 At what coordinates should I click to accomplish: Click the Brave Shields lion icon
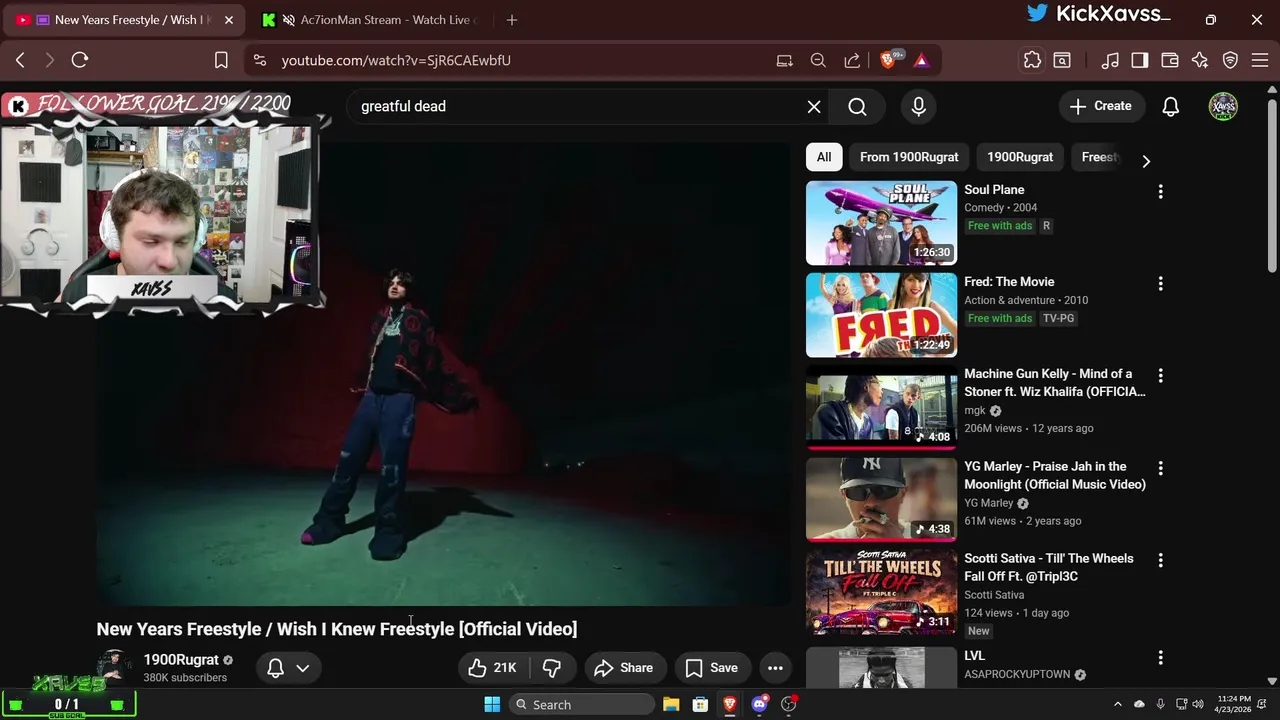[x=888, y=60]
